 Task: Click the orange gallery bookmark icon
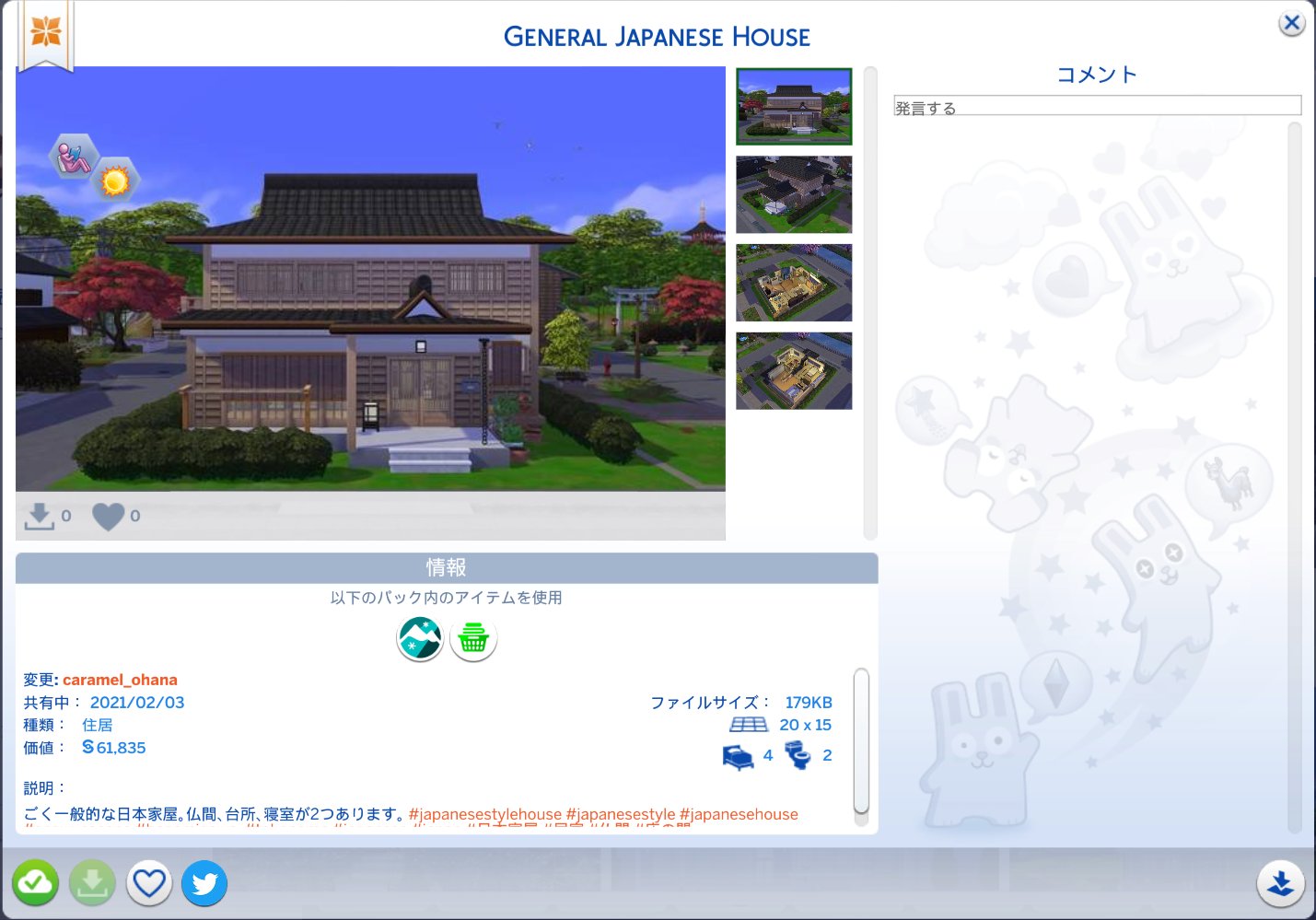point(45,35)
